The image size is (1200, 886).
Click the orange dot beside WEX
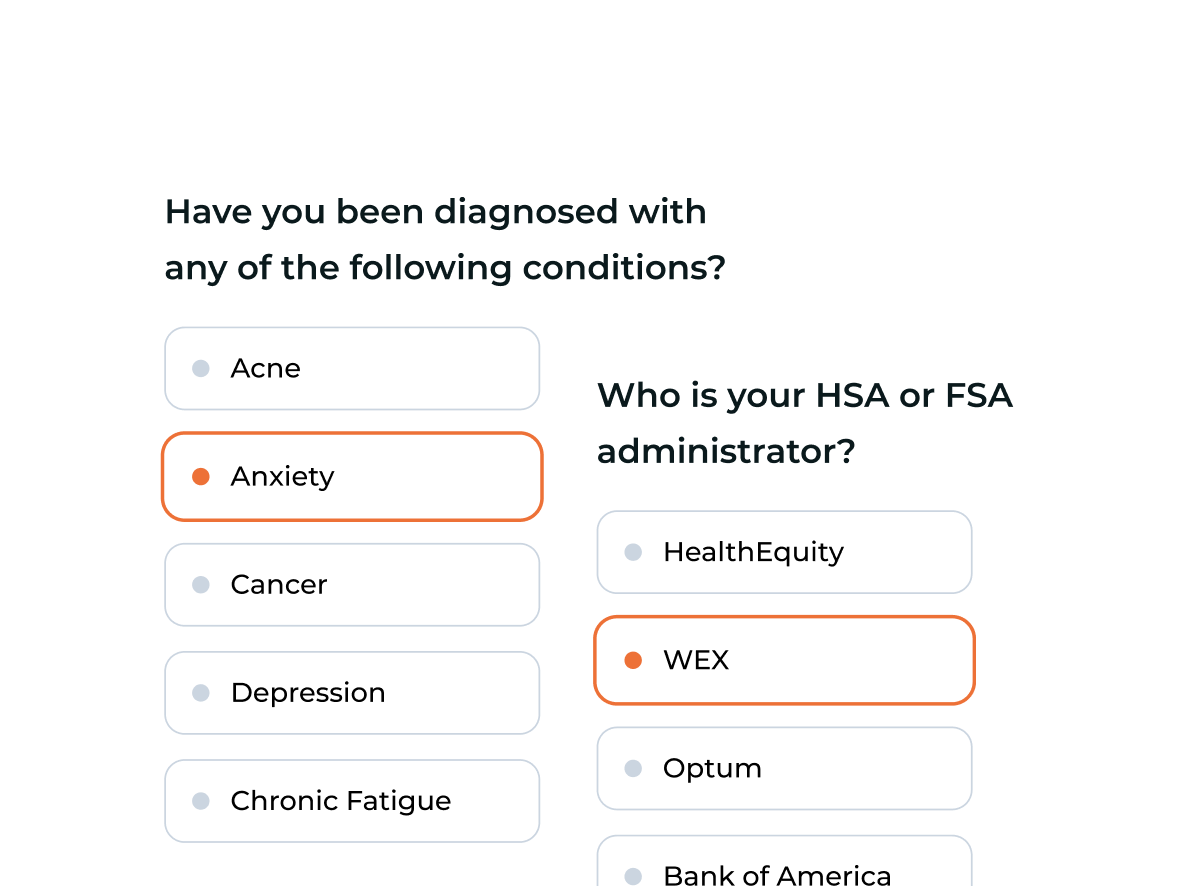633,660
